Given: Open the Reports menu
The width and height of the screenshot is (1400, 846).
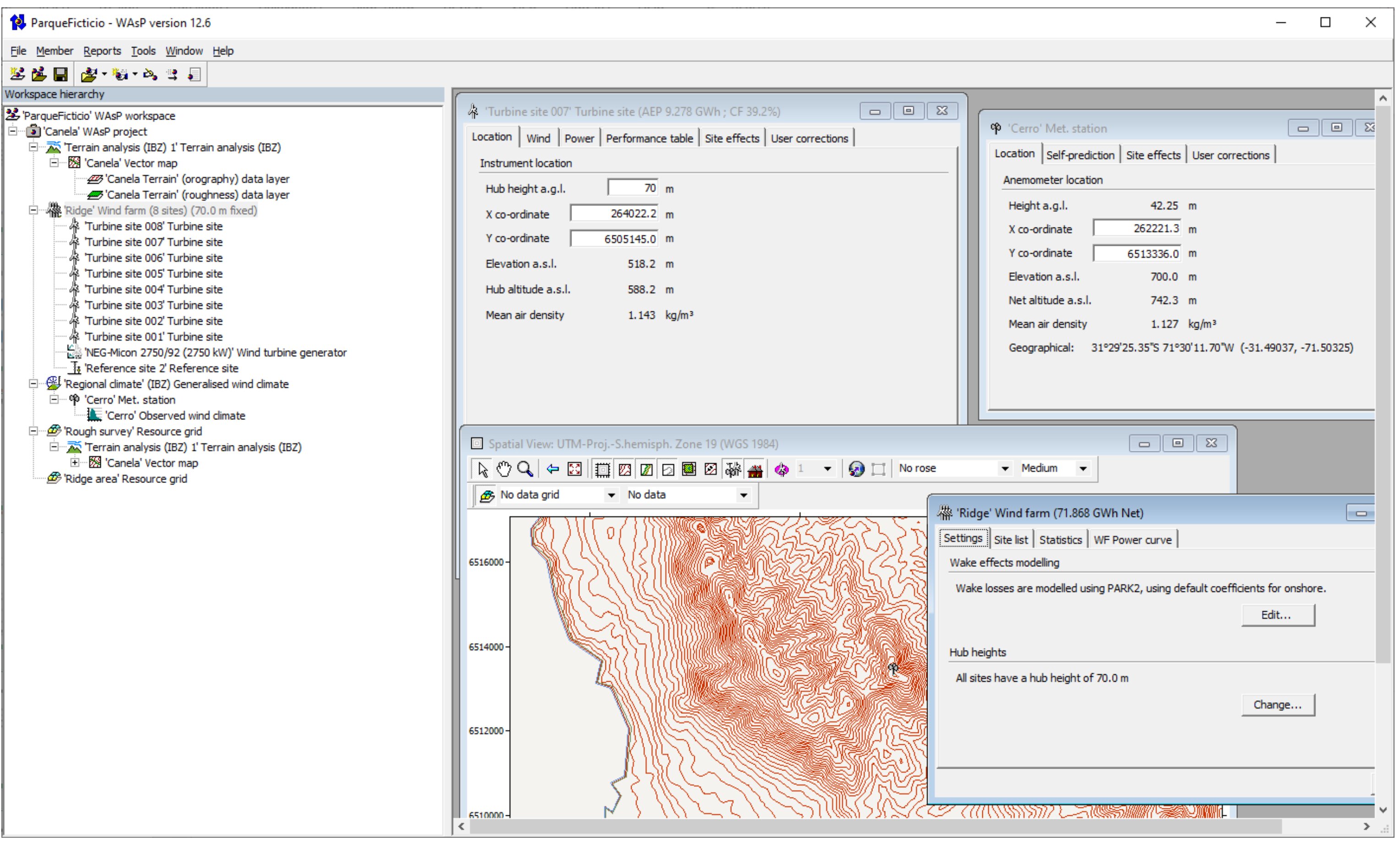Looking at the screenshot, I should [x=102, y=51].
